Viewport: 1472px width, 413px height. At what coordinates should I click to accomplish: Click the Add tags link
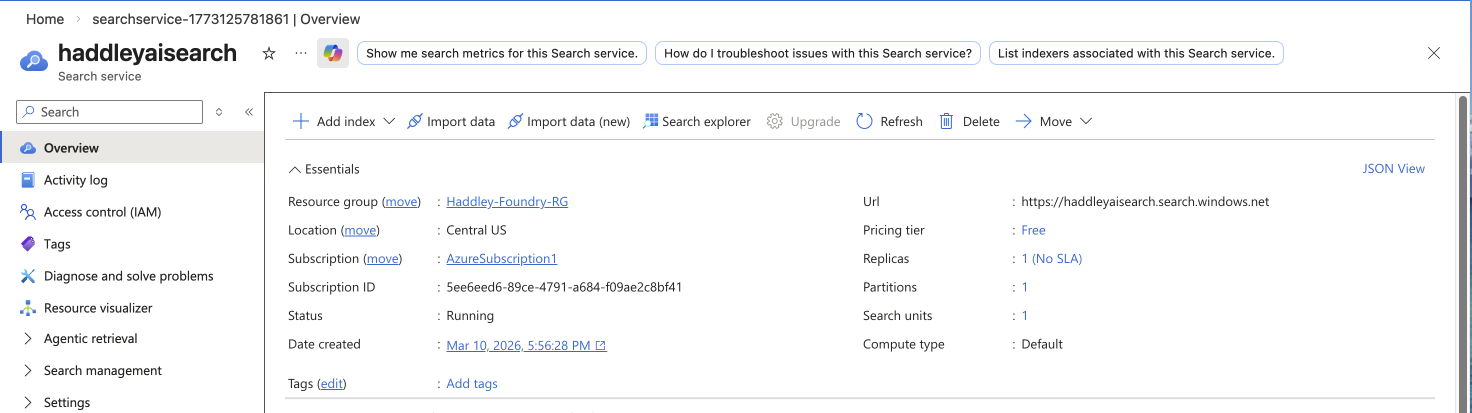coord(472,383)
